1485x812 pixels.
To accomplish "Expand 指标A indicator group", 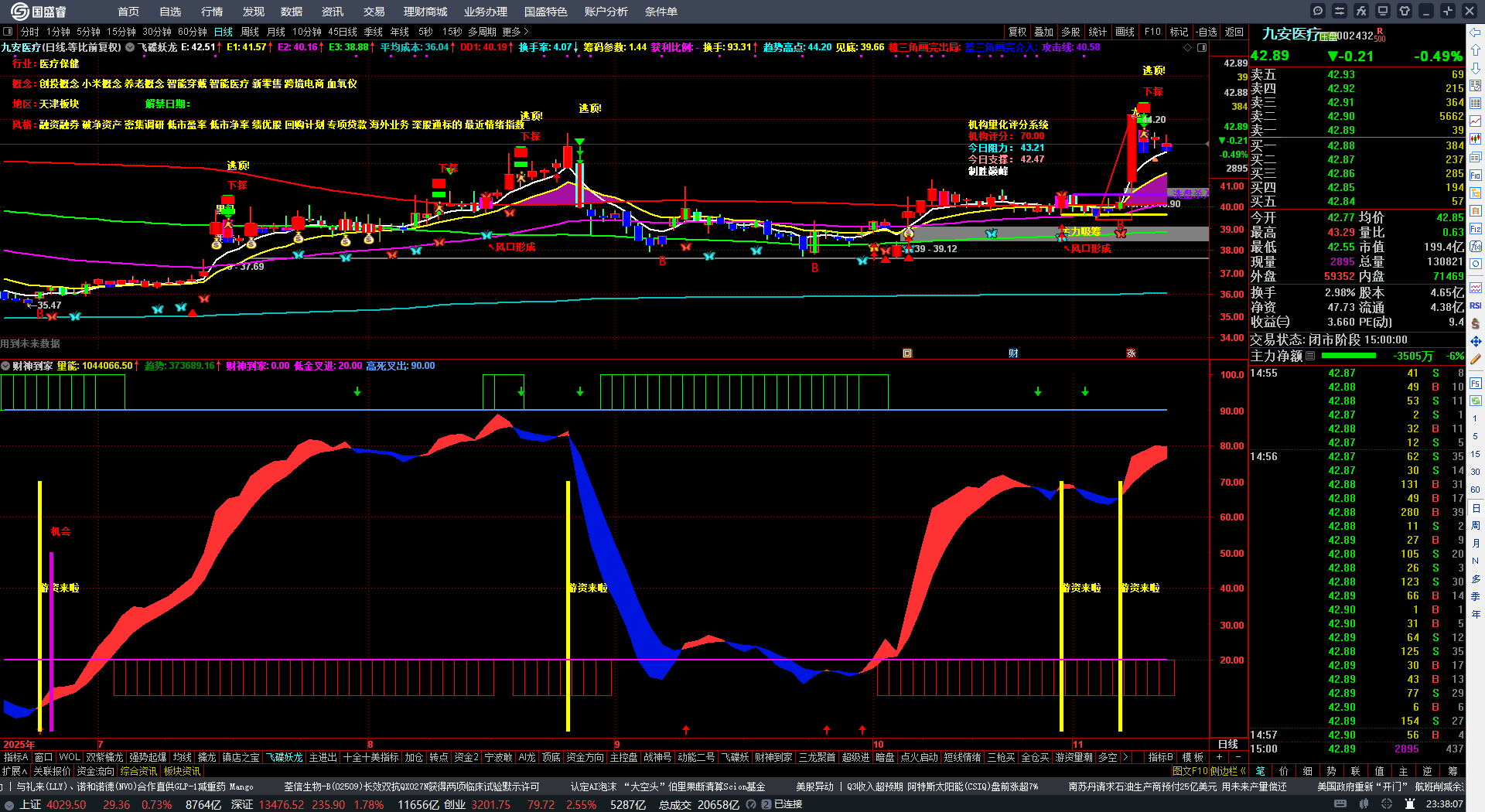I will pyautogui.click(x=15, y=757).
